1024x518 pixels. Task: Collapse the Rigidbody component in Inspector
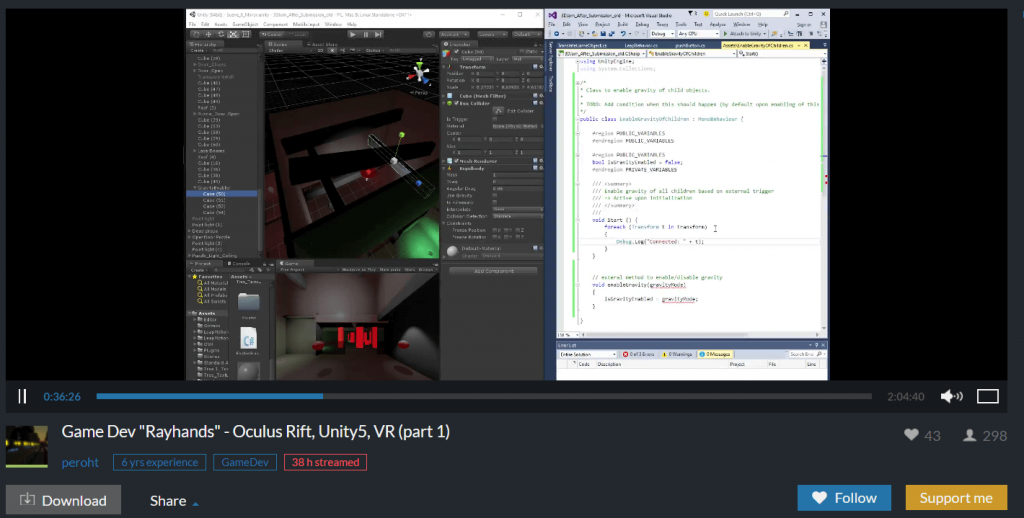pos(444,169)
